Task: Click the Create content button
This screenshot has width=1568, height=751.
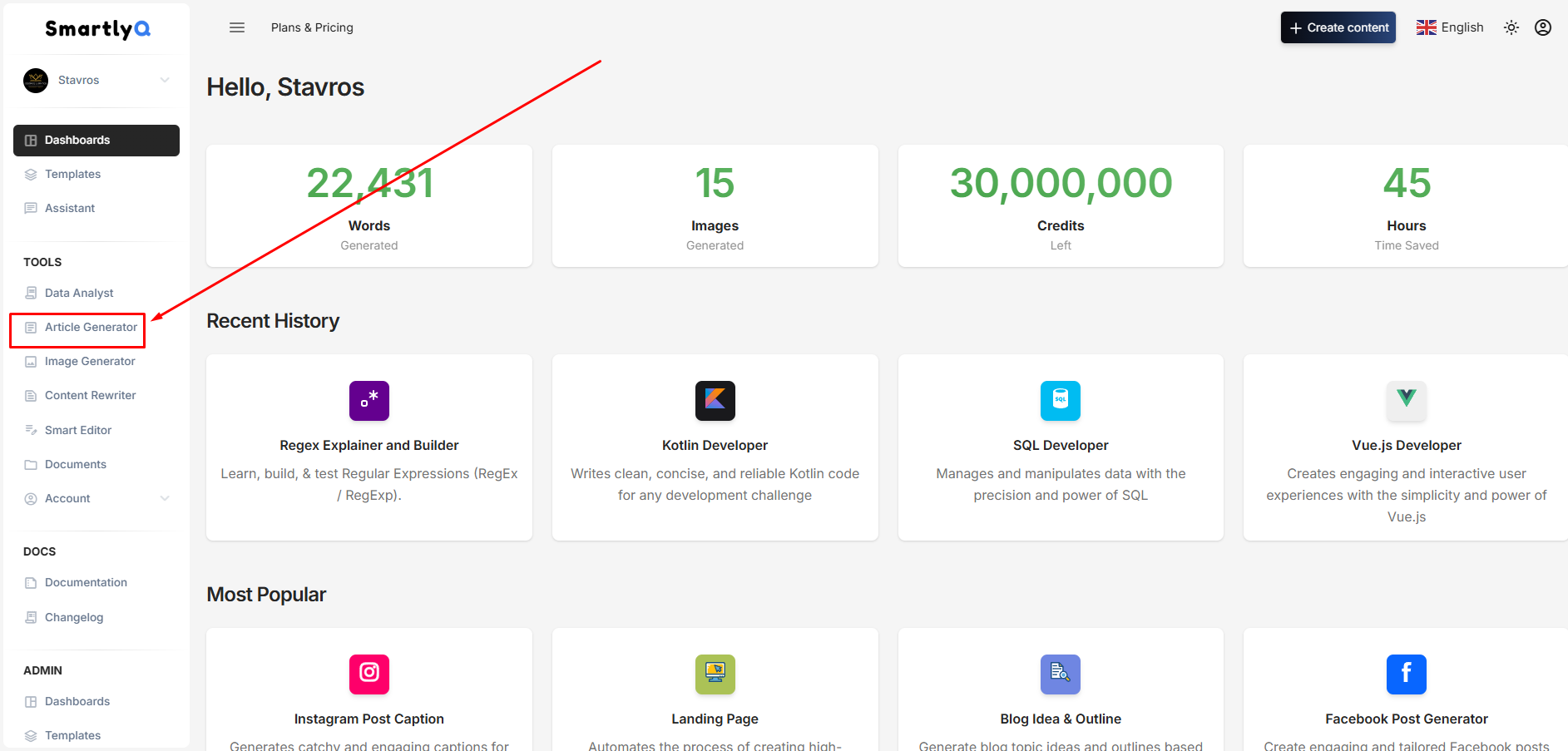Action: coord(1338,27)
